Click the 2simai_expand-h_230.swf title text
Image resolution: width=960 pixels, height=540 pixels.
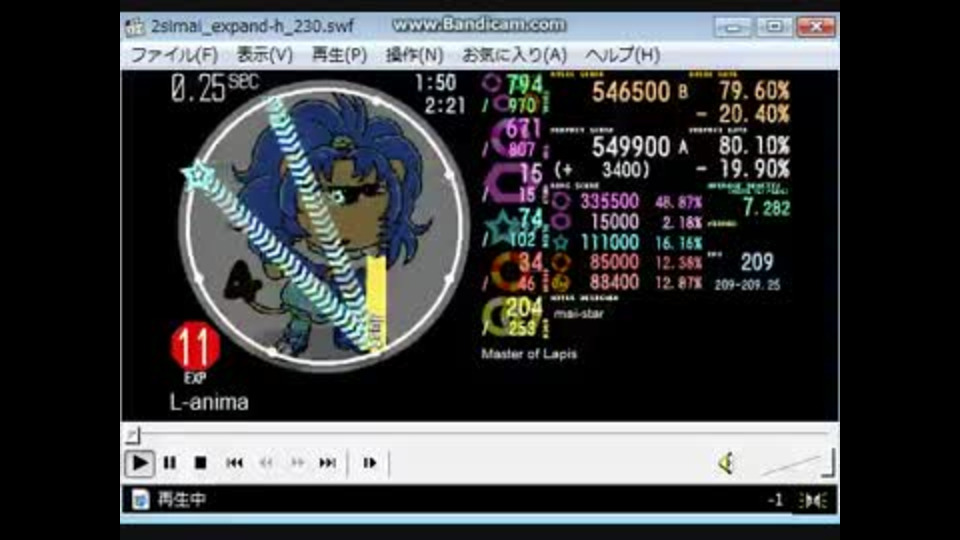[252, 26]
